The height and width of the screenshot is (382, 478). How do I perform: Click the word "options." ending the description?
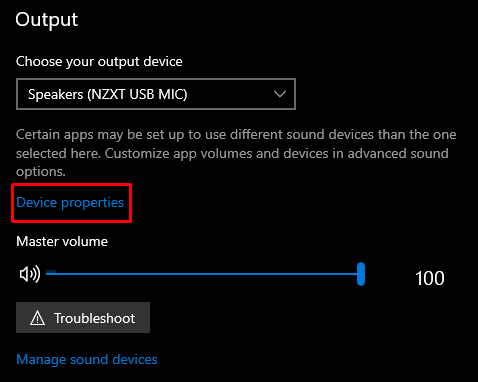(41, 172)
